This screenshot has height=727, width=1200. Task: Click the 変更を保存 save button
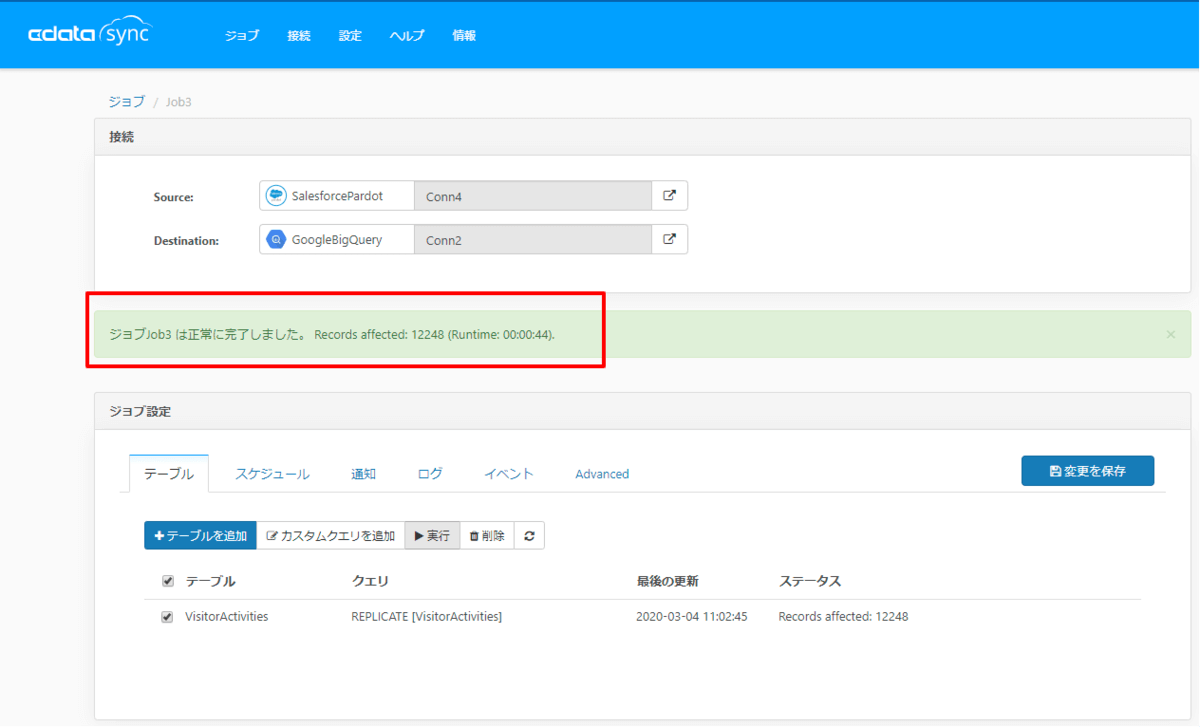(1088, 471)
